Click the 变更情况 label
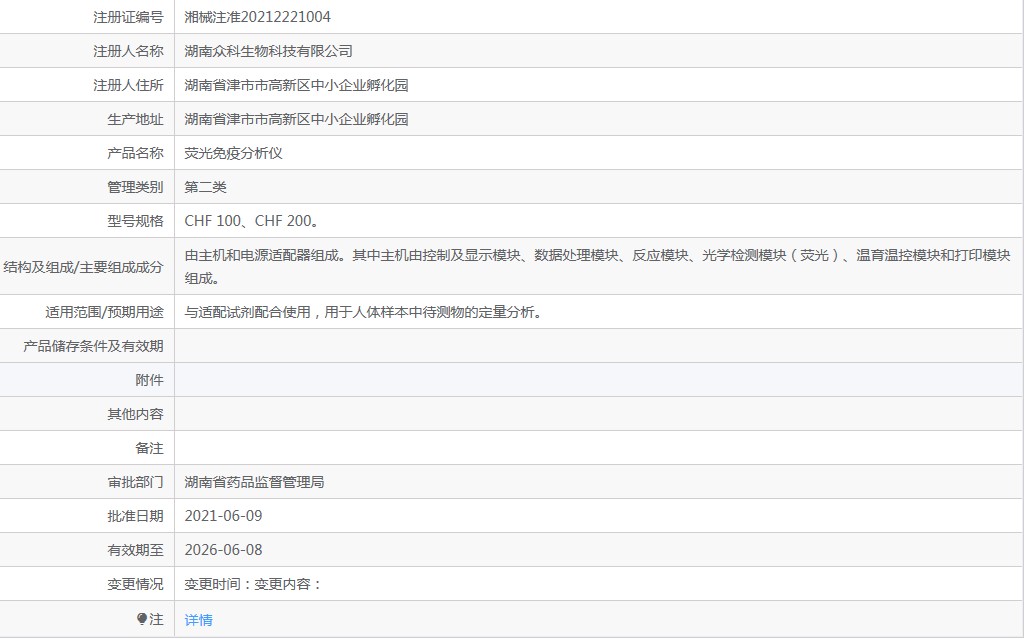 135,584
